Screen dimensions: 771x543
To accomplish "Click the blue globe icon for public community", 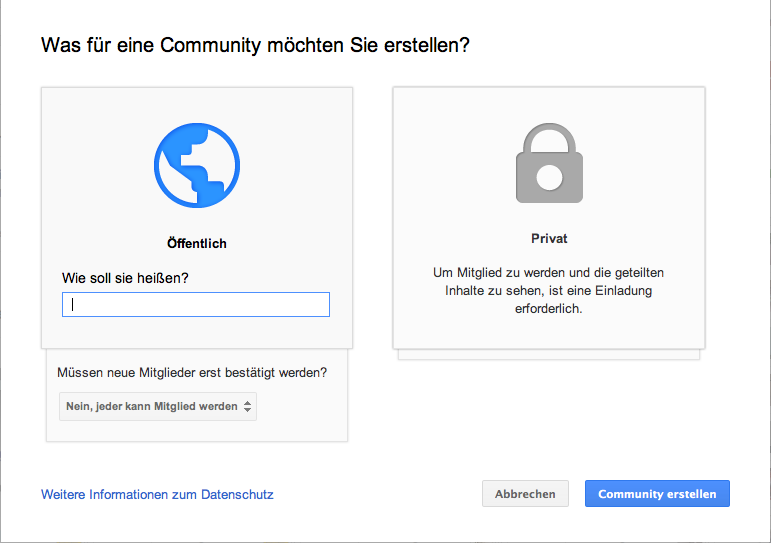I will pyautogui.click(x=197, y=165).
